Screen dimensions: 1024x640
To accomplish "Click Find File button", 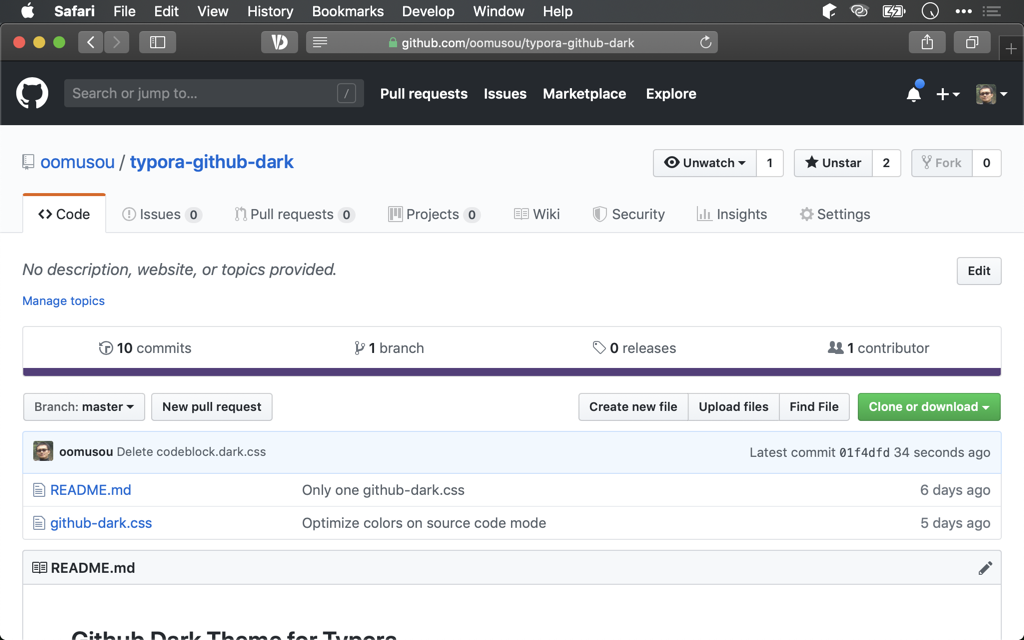I will coord(814,407).
